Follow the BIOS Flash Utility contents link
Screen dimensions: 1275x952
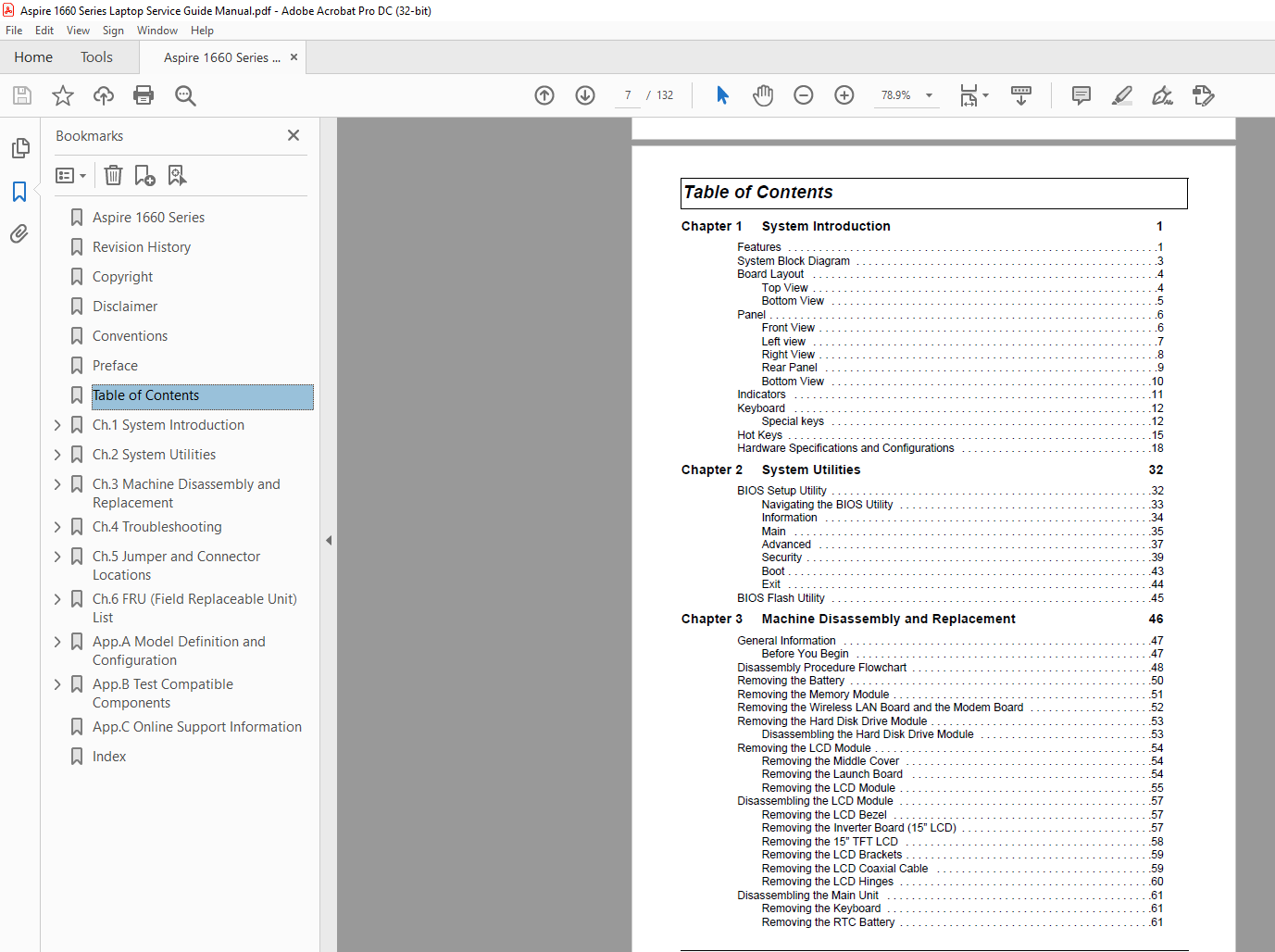[781, 598]
